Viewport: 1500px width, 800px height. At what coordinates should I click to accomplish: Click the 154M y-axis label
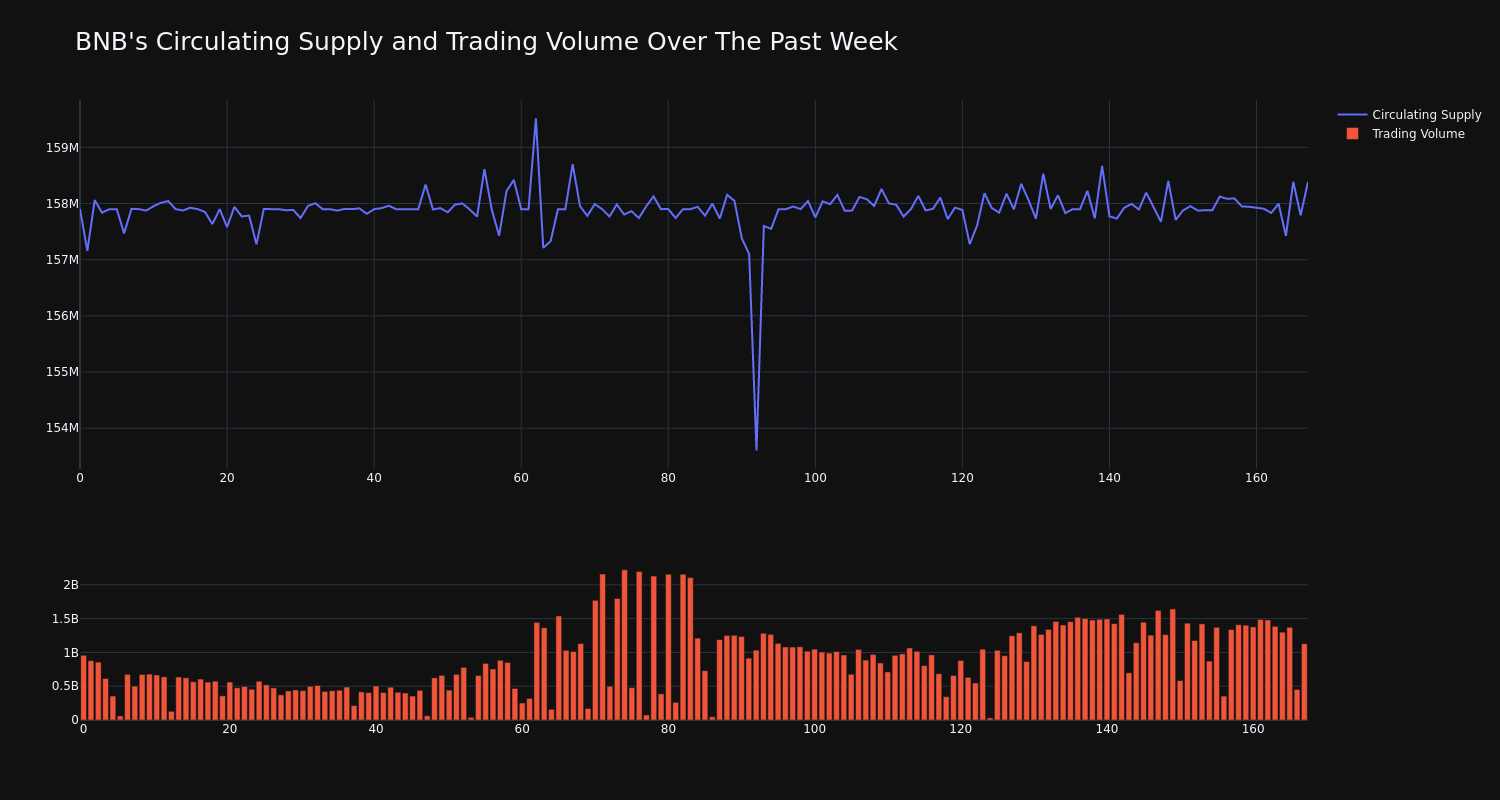pos(62,428)
